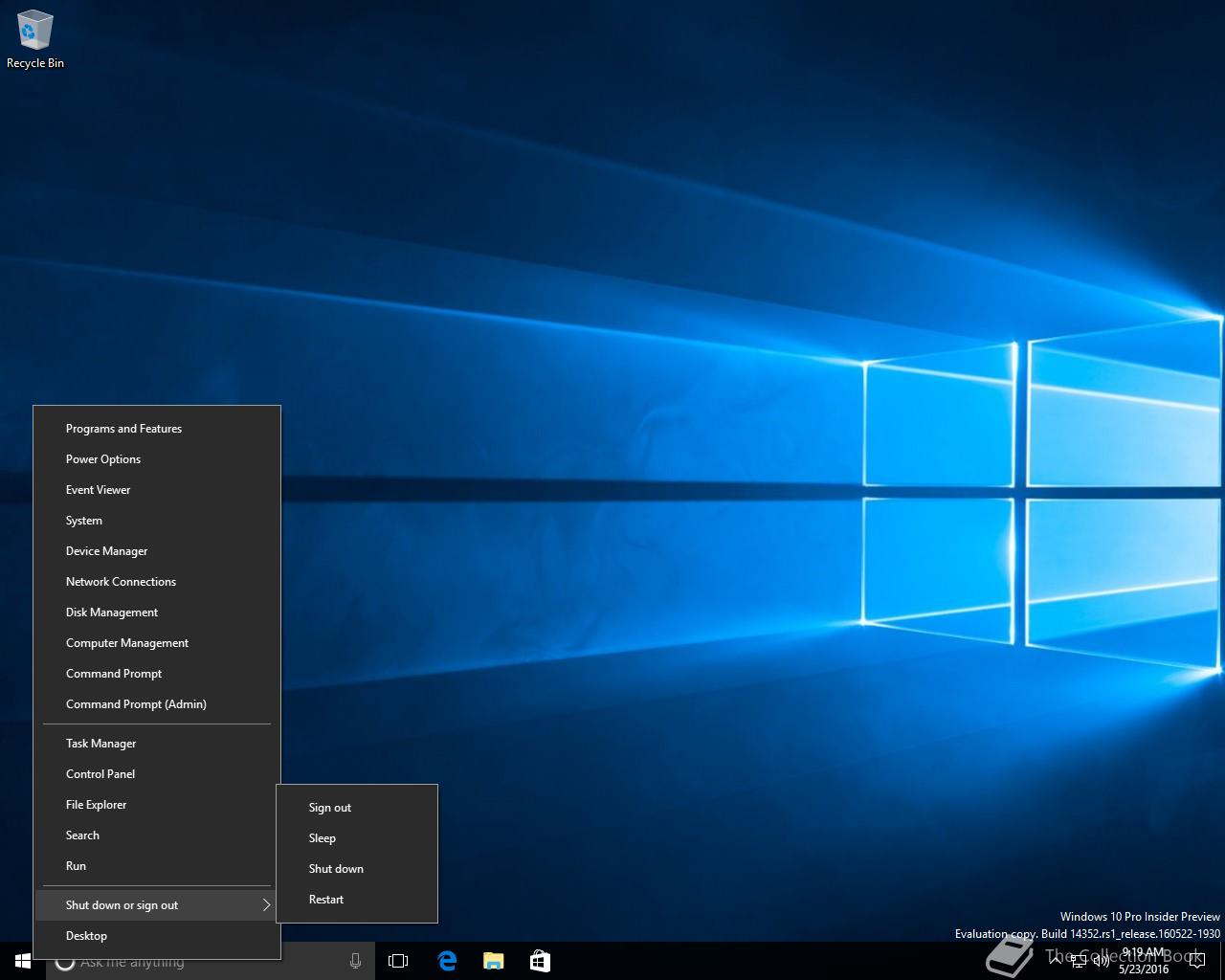Image resolution: width=1225 pixels, height=980 pixels.
Task: Launch Microsoft Edge from the taskbar
Action: pyautogui.click(x=447, y=961)
